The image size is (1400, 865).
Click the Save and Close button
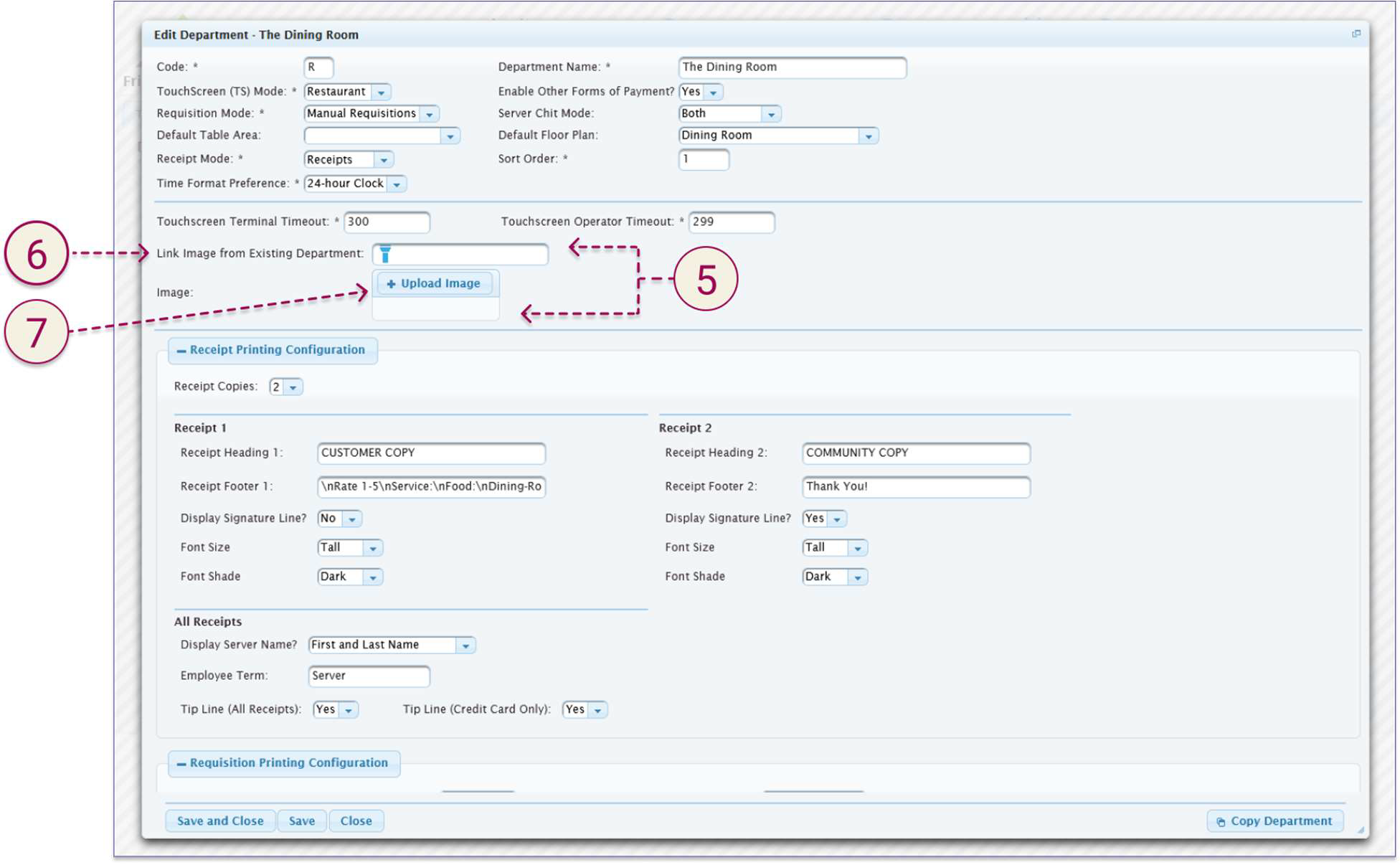click(x=220, y=821)
